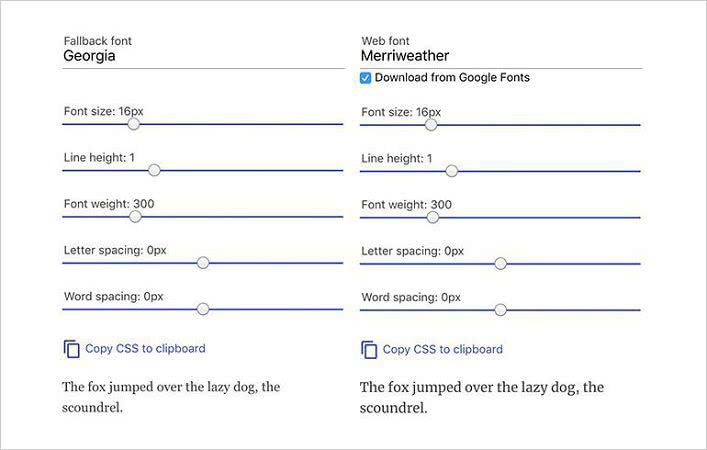Click the fallback Font size slider handle
707x450 pixels.
(x=133, y=125)
